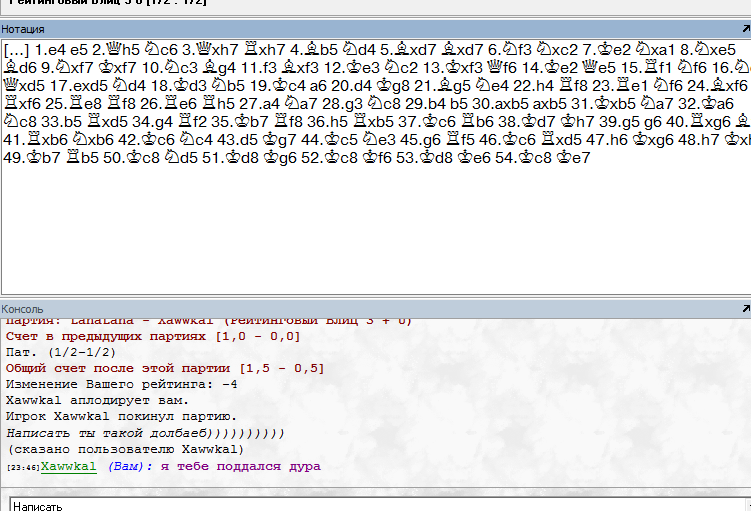Go to move 17.exd5
The height and width of the screenshot is (511, 751).
point(78,86)
